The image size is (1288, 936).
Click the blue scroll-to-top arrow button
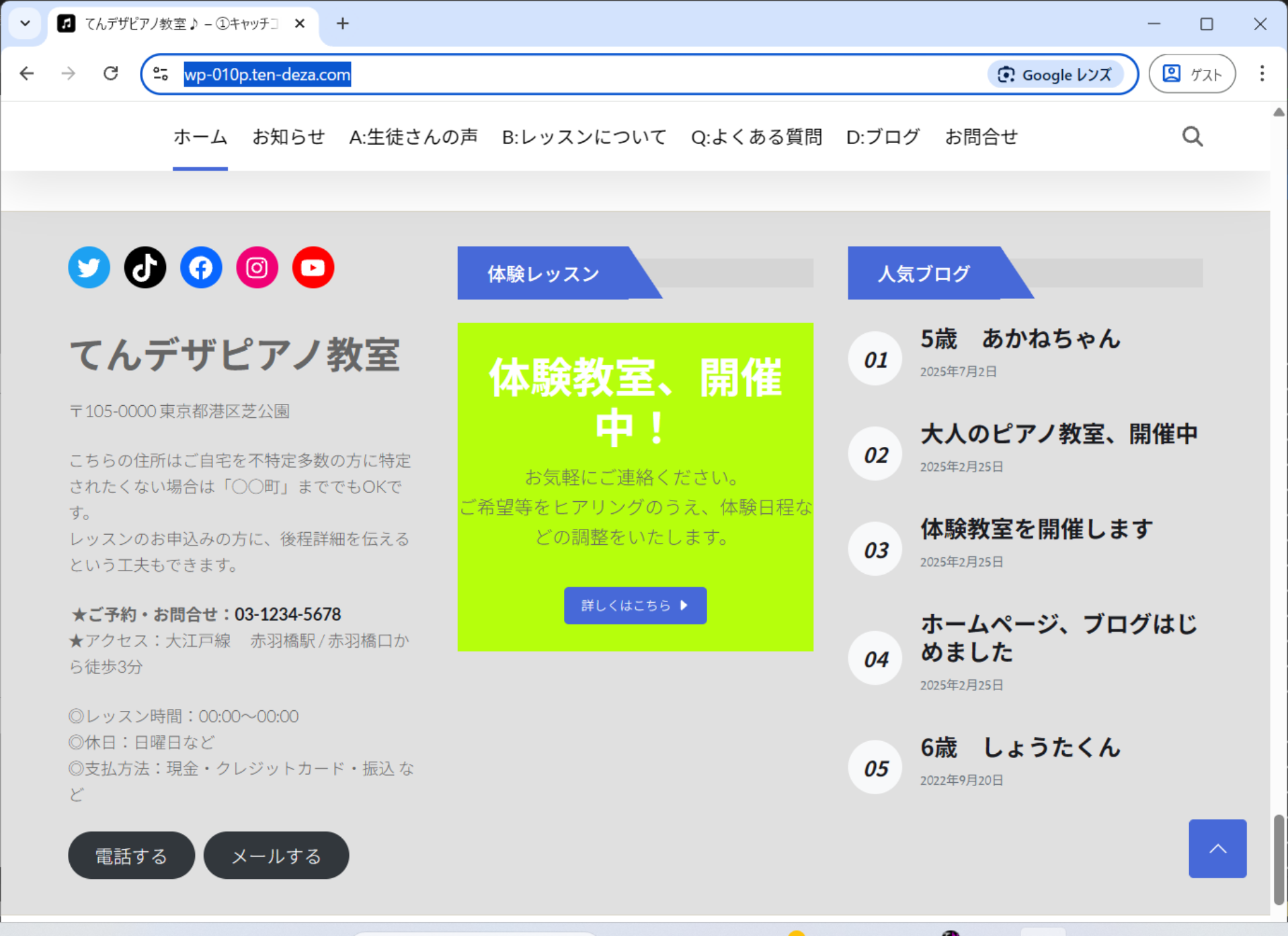1217,849
